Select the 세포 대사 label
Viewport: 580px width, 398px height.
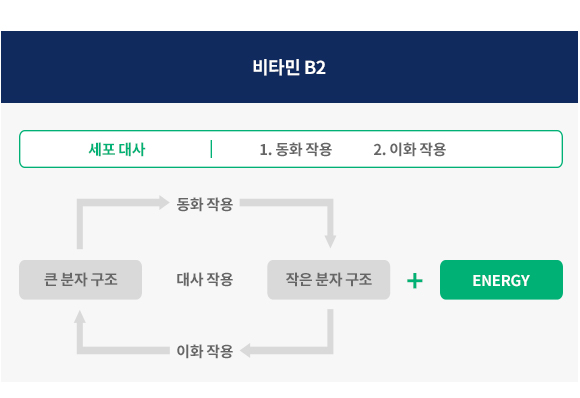(x=117, y=149)
